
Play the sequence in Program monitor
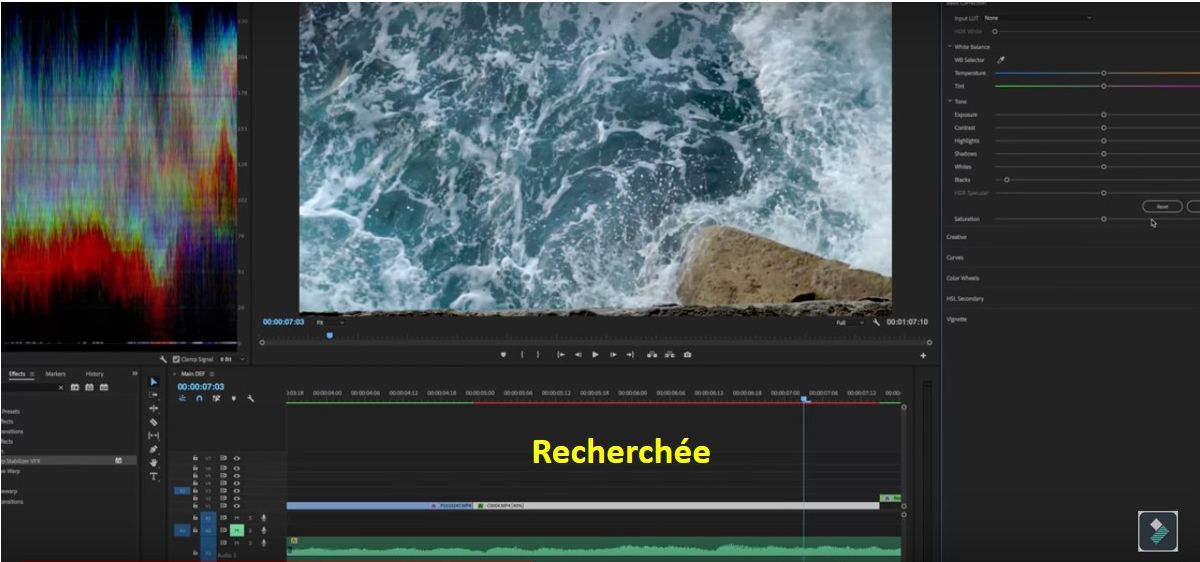point(596,355)
